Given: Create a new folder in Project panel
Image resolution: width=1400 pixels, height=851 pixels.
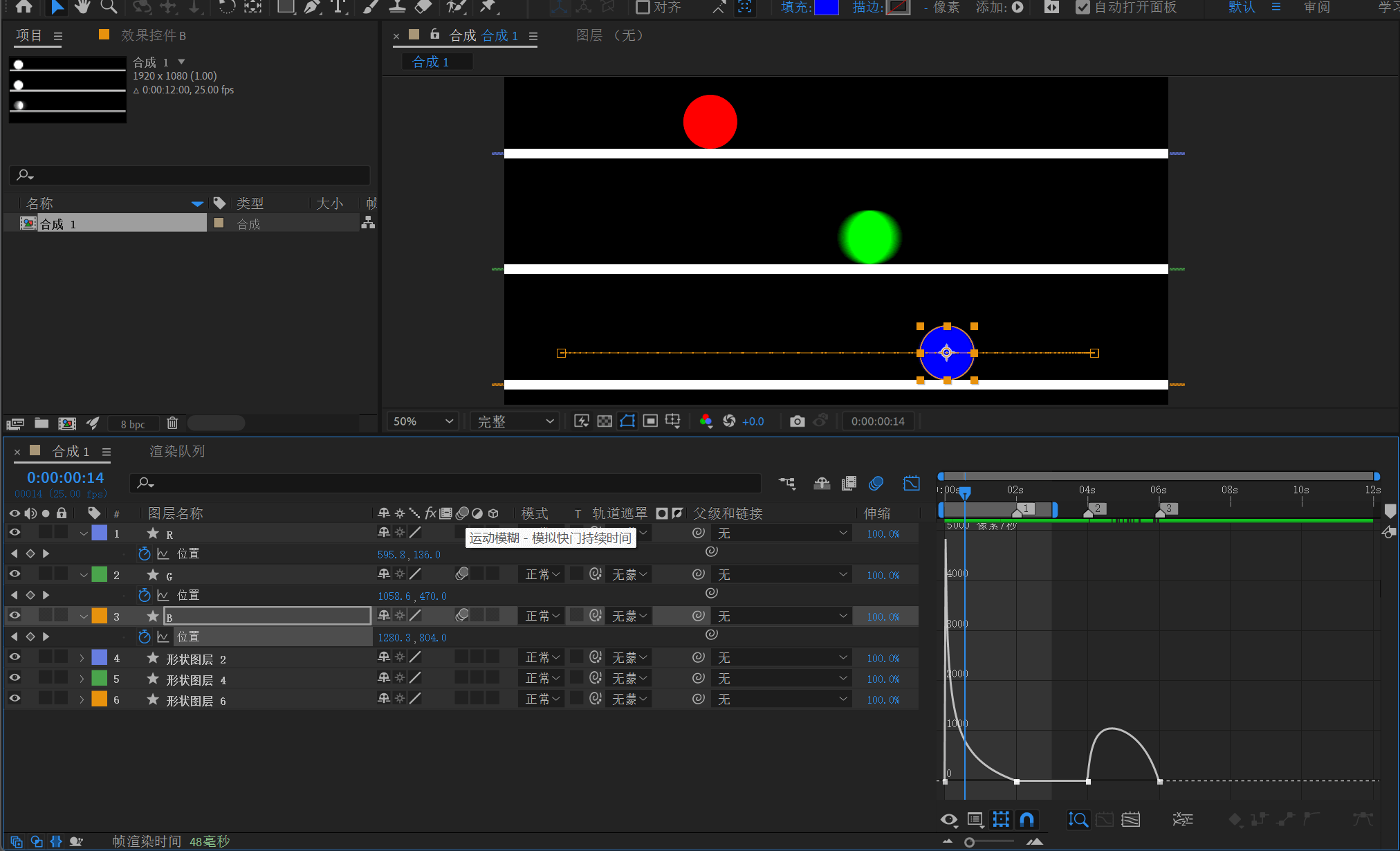Looking at the screenshot, I should pos(42,423).
